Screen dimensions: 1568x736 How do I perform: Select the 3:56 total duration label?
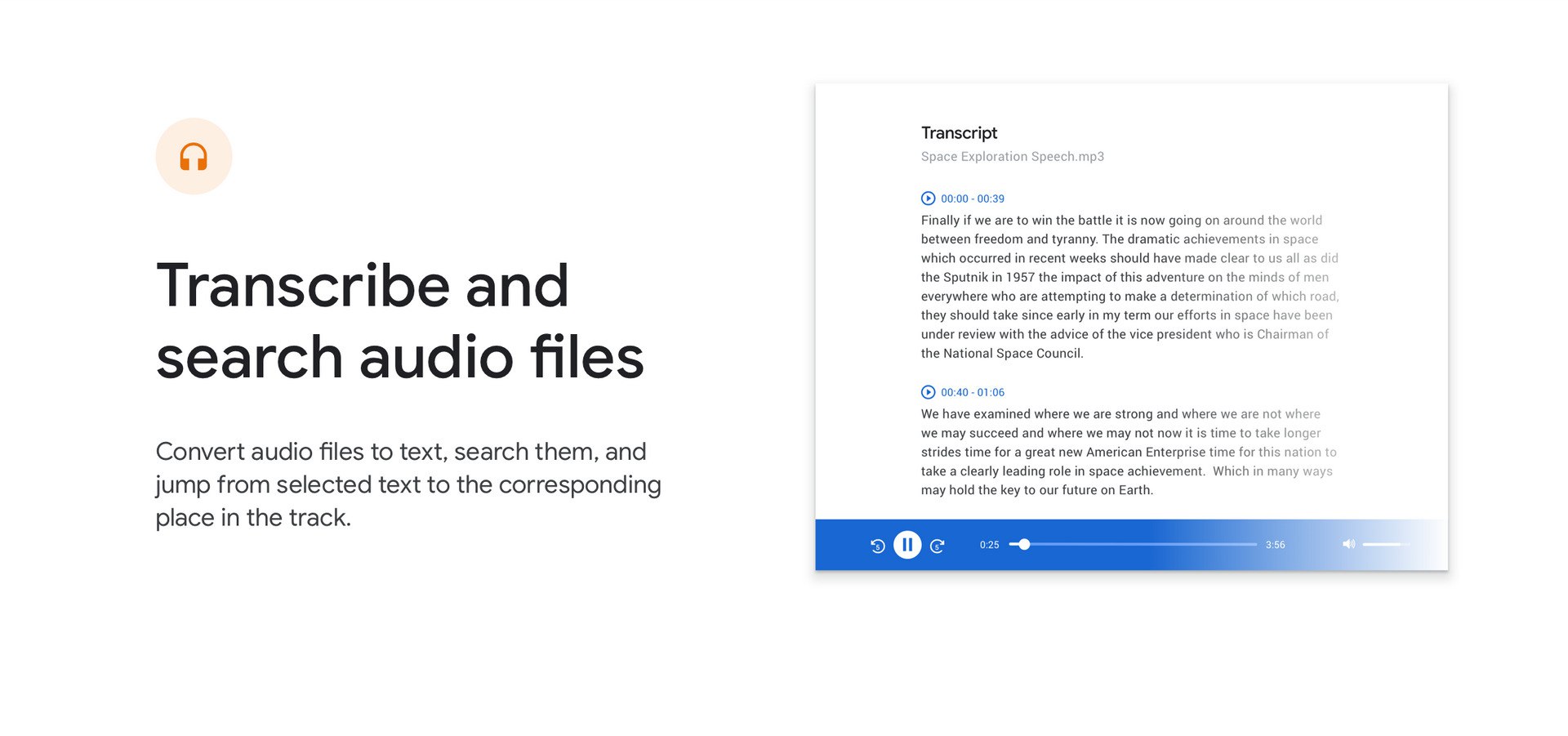coord(1275,544)
